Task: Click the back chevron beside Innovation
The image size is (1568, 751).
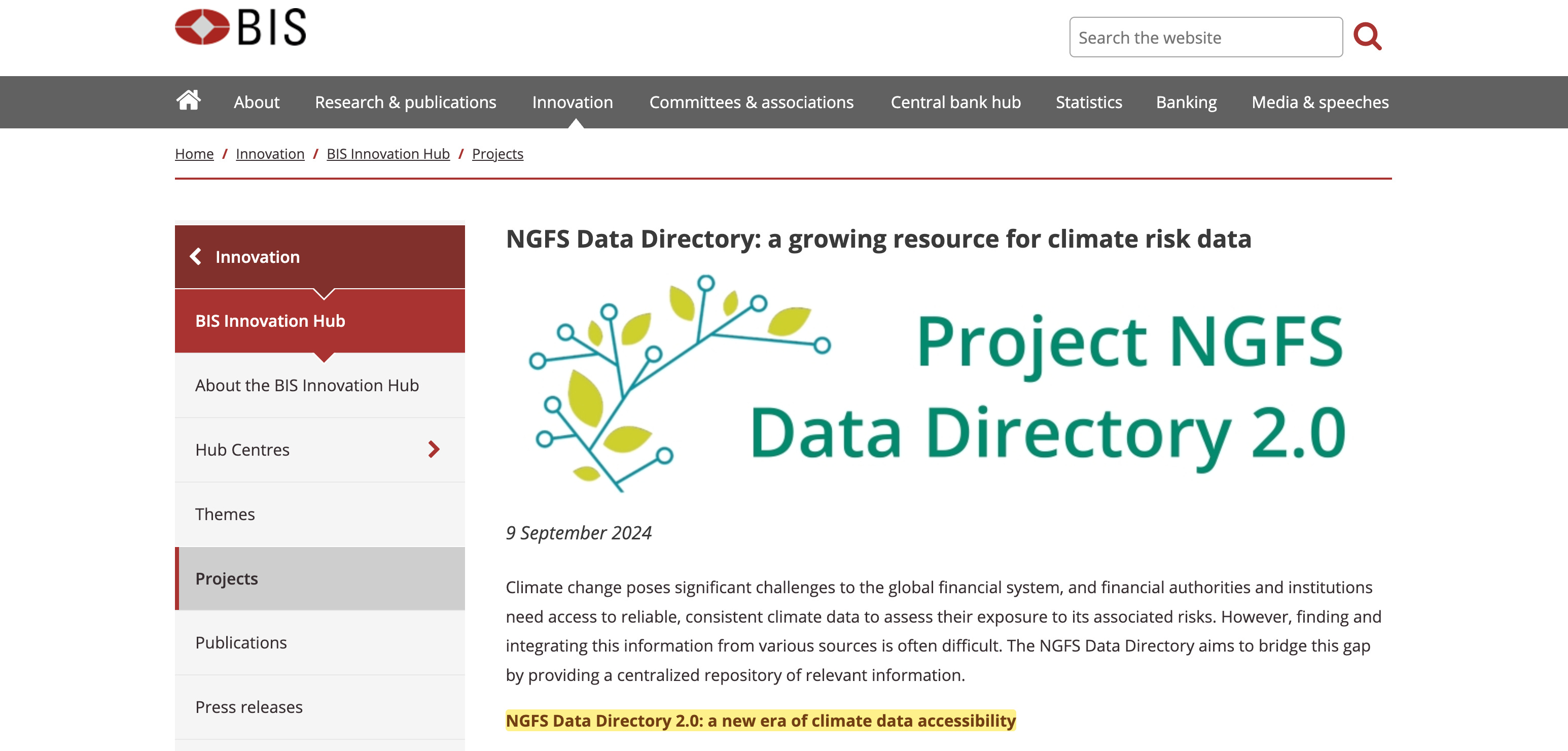Action: (196, 256)
